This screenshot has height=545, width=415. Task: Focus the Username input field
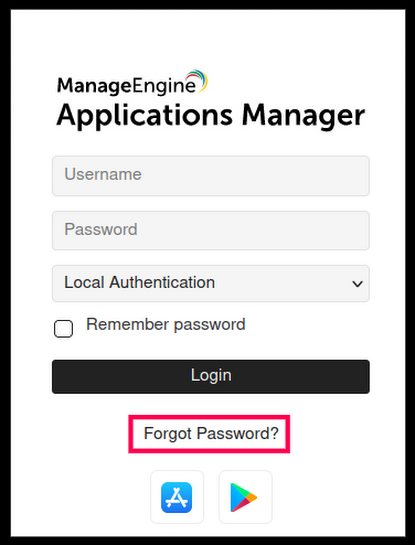(211, 176)
